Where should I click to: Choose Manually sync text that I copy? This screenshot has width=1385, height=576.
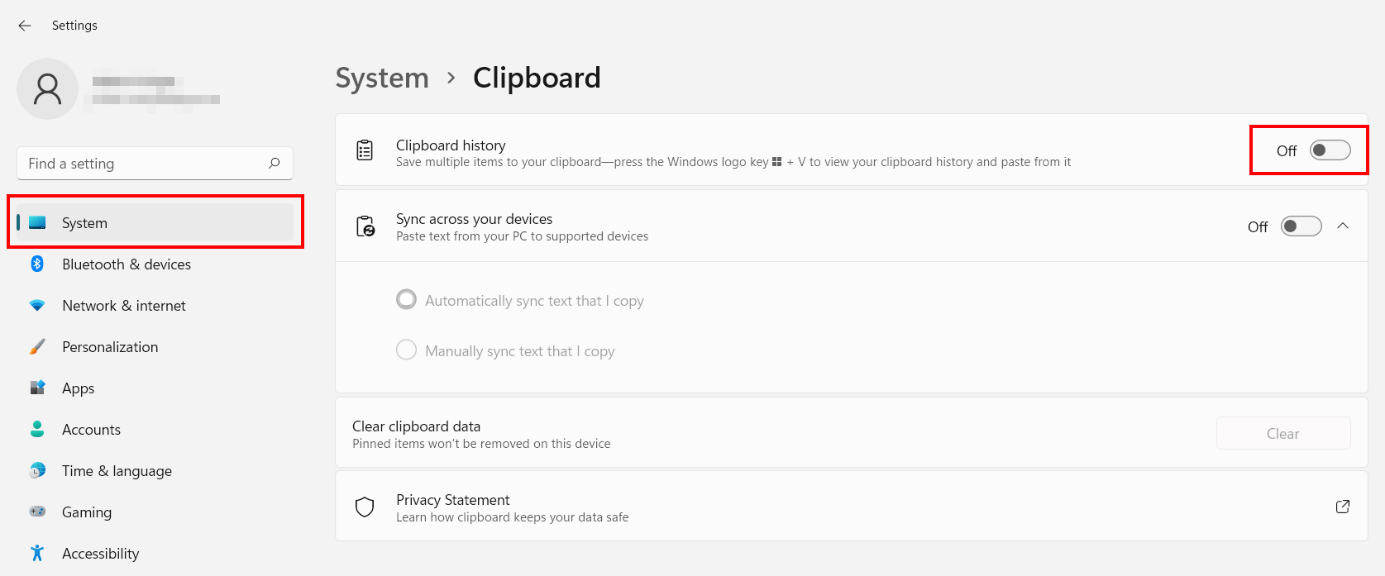tap(505, 351)
